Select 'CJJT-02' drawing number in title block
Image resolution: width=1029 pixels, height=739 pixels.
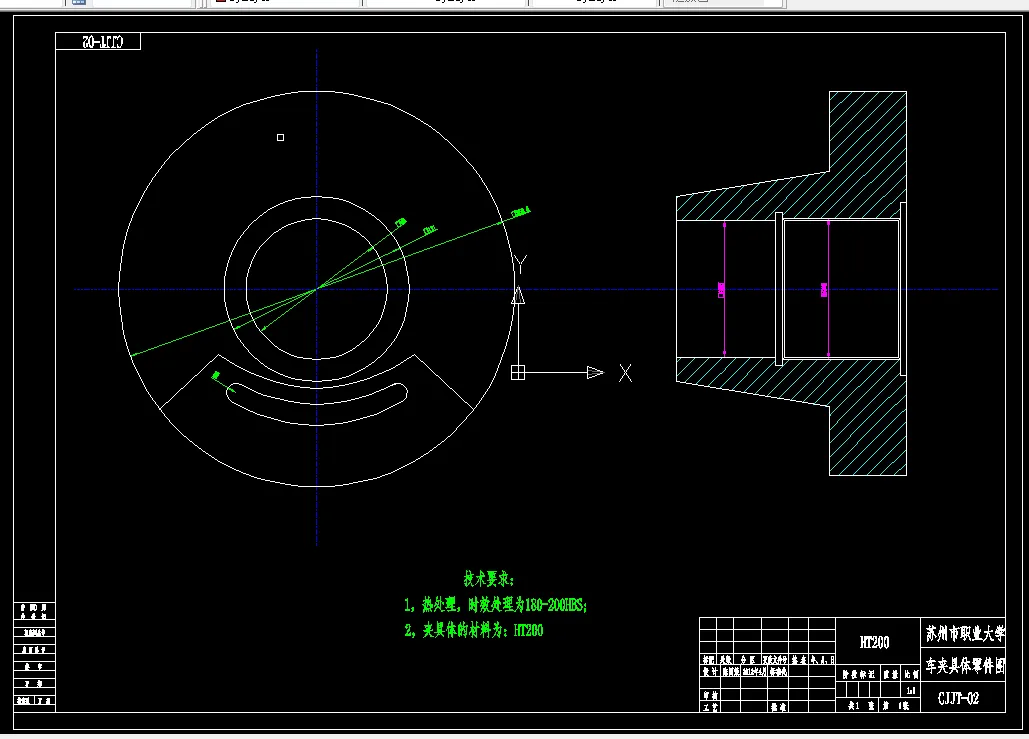958,698
